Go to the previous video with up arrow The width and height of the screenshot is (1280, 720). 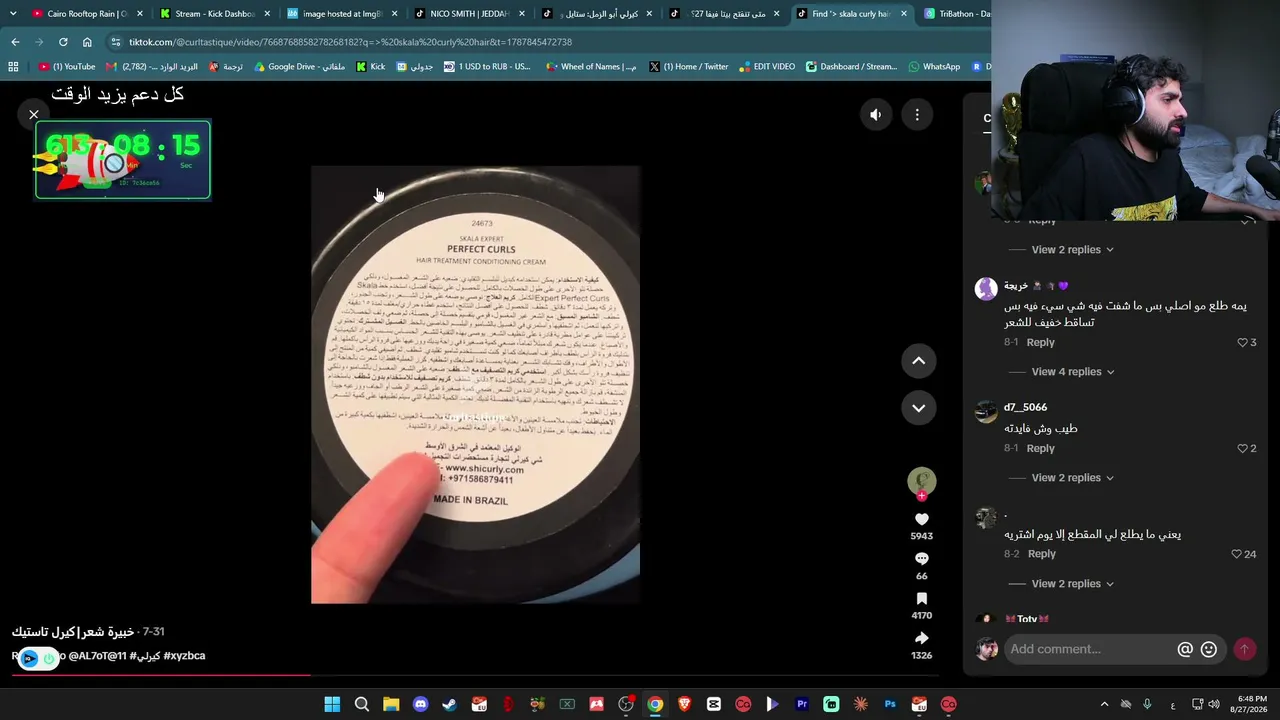918,361
